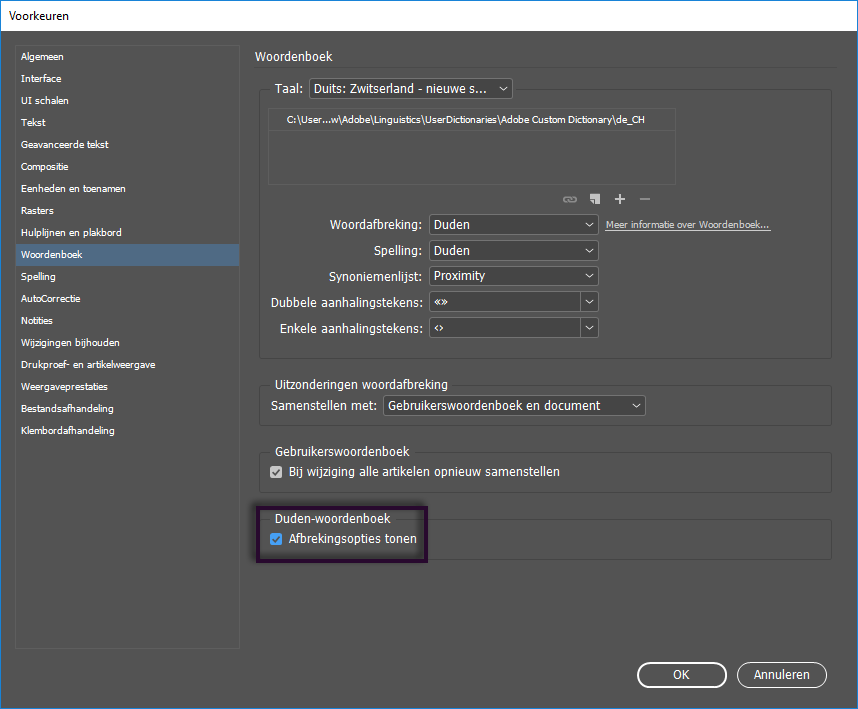Image resolution: width=858 pixels, height=709 pixels.
Task: Click the Annuleren button
Action: [781, 675]
